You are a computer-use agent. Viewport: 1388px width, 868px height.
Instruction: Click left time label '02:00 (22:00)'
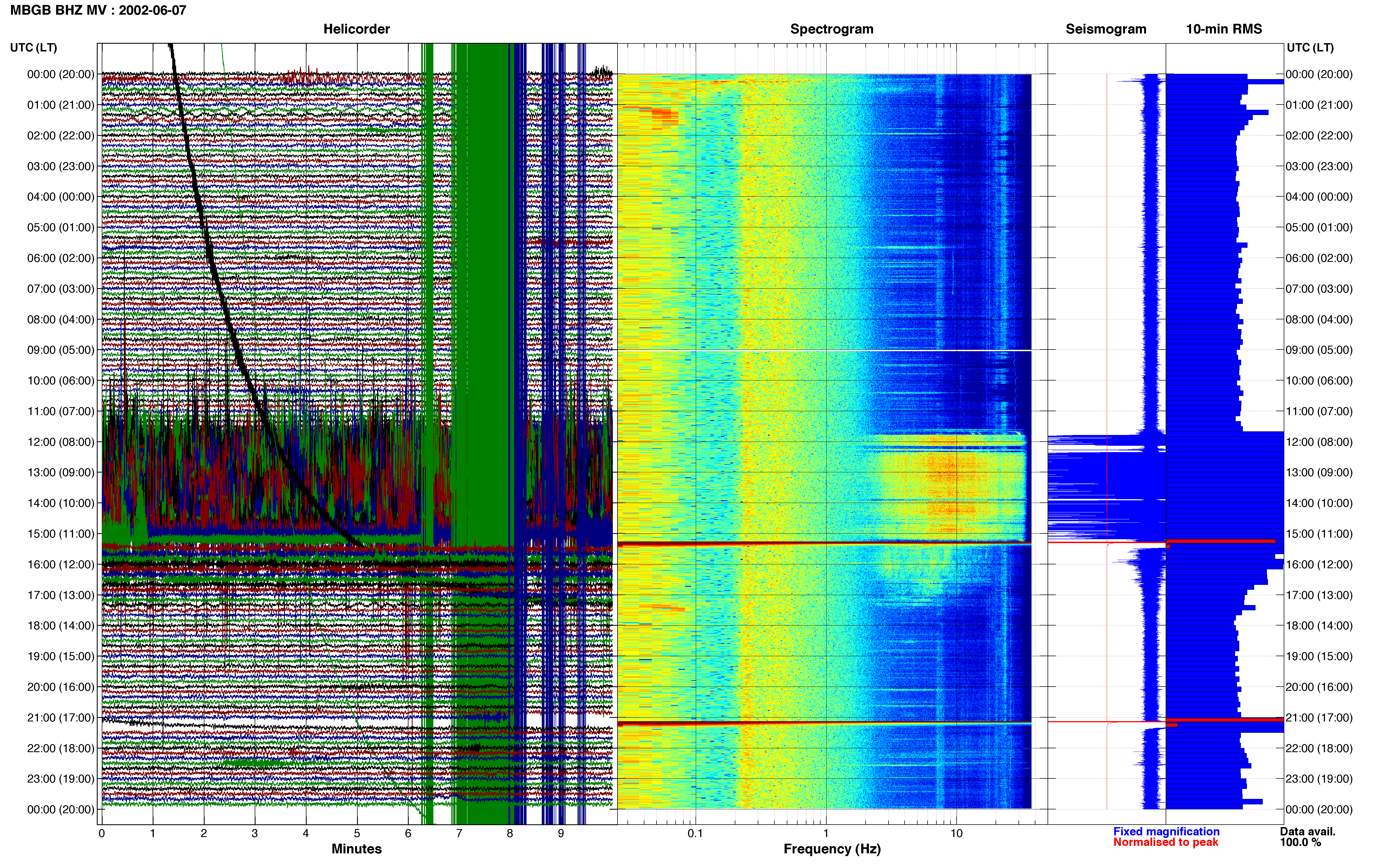click(x=61, y=135)
